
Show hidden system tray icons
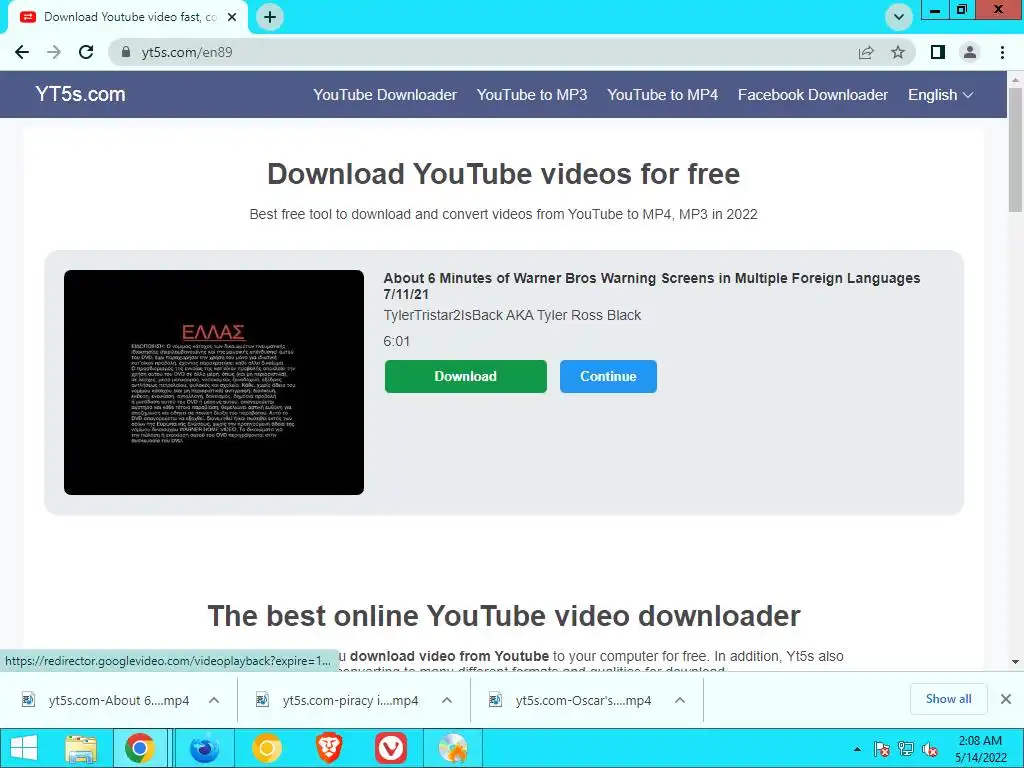(857, 750)
